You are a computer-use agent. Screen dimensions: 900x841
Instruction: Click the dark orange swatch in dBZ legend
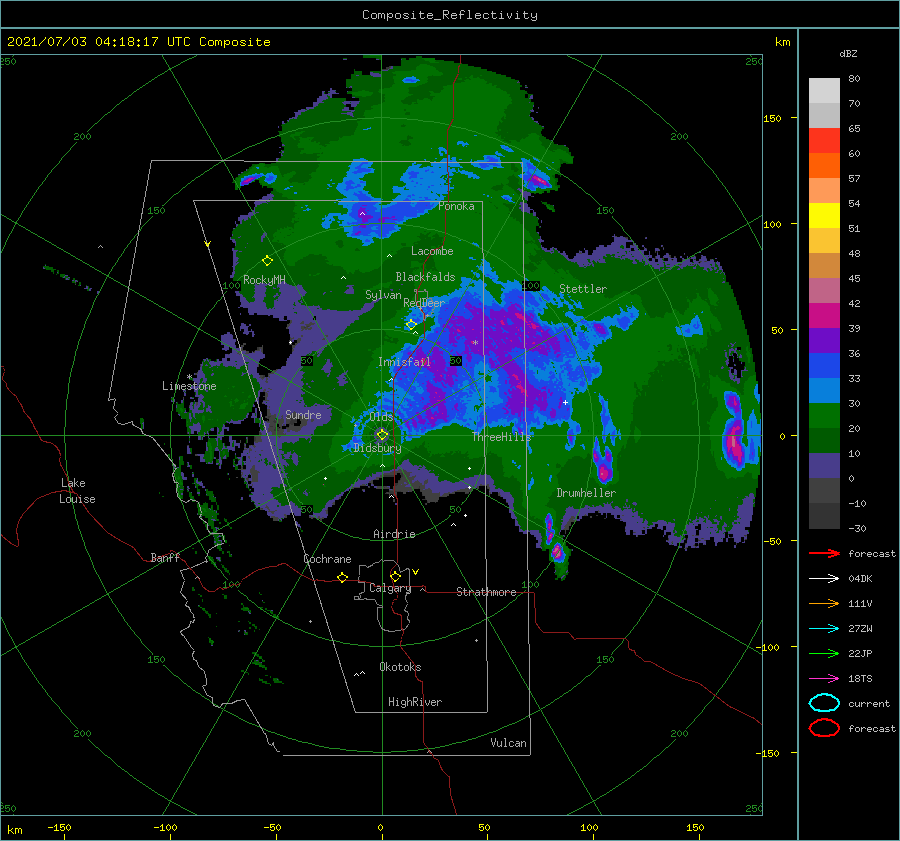click(824, 166)
